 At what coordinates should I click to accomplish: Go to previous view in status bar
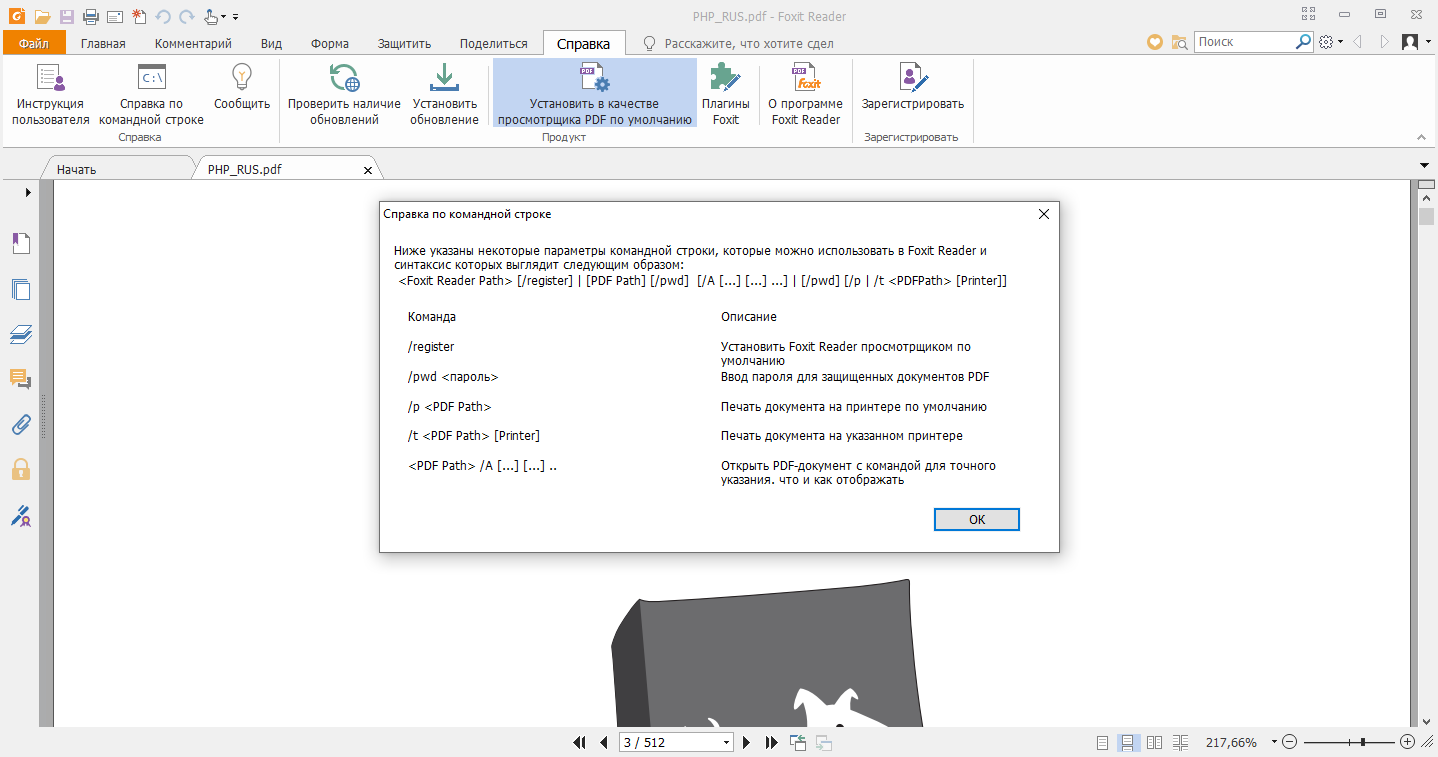(798, 742)
